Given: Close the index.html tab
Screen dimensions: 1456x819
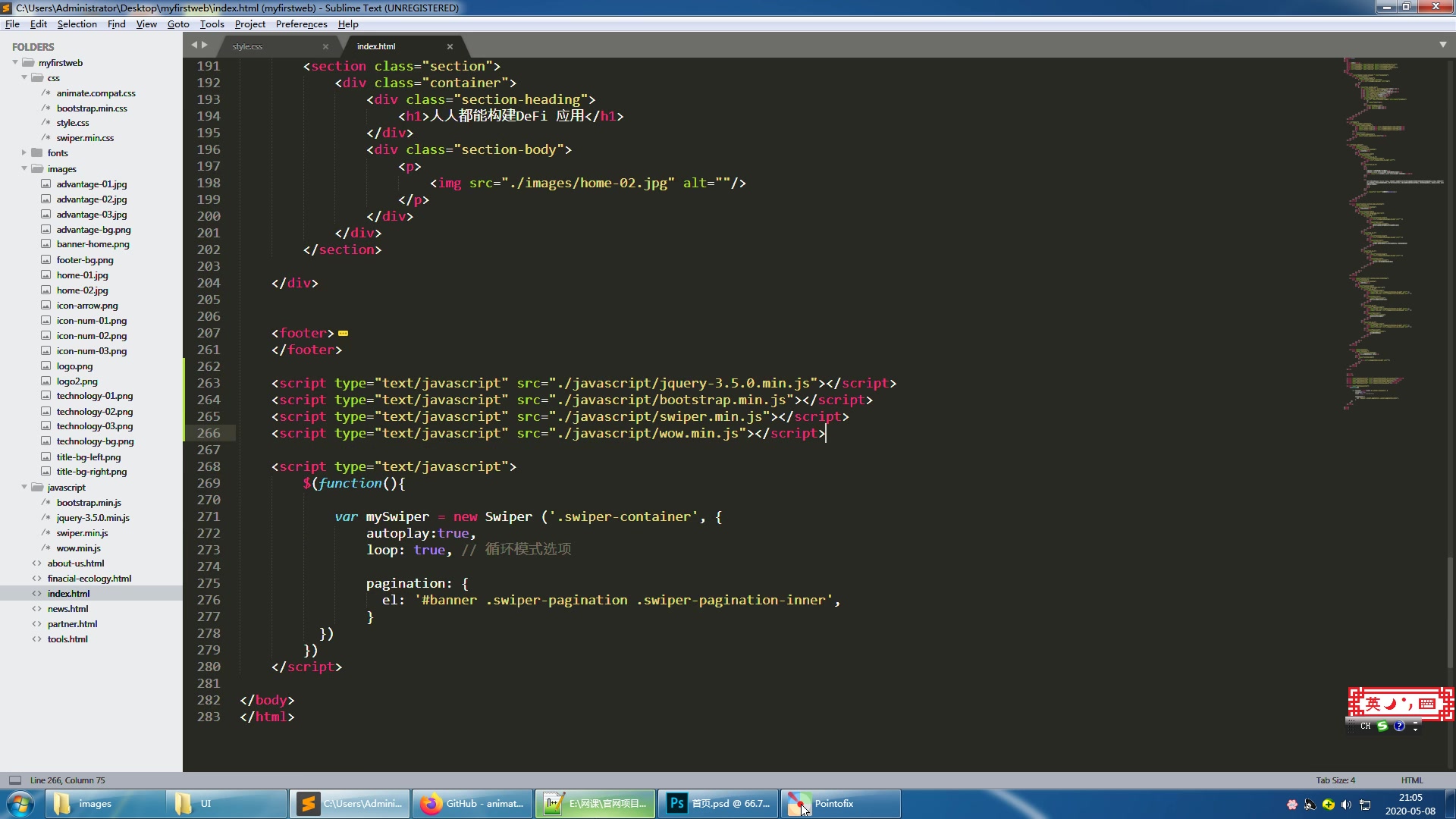Looking at the screenshot, I should point(450,46).
